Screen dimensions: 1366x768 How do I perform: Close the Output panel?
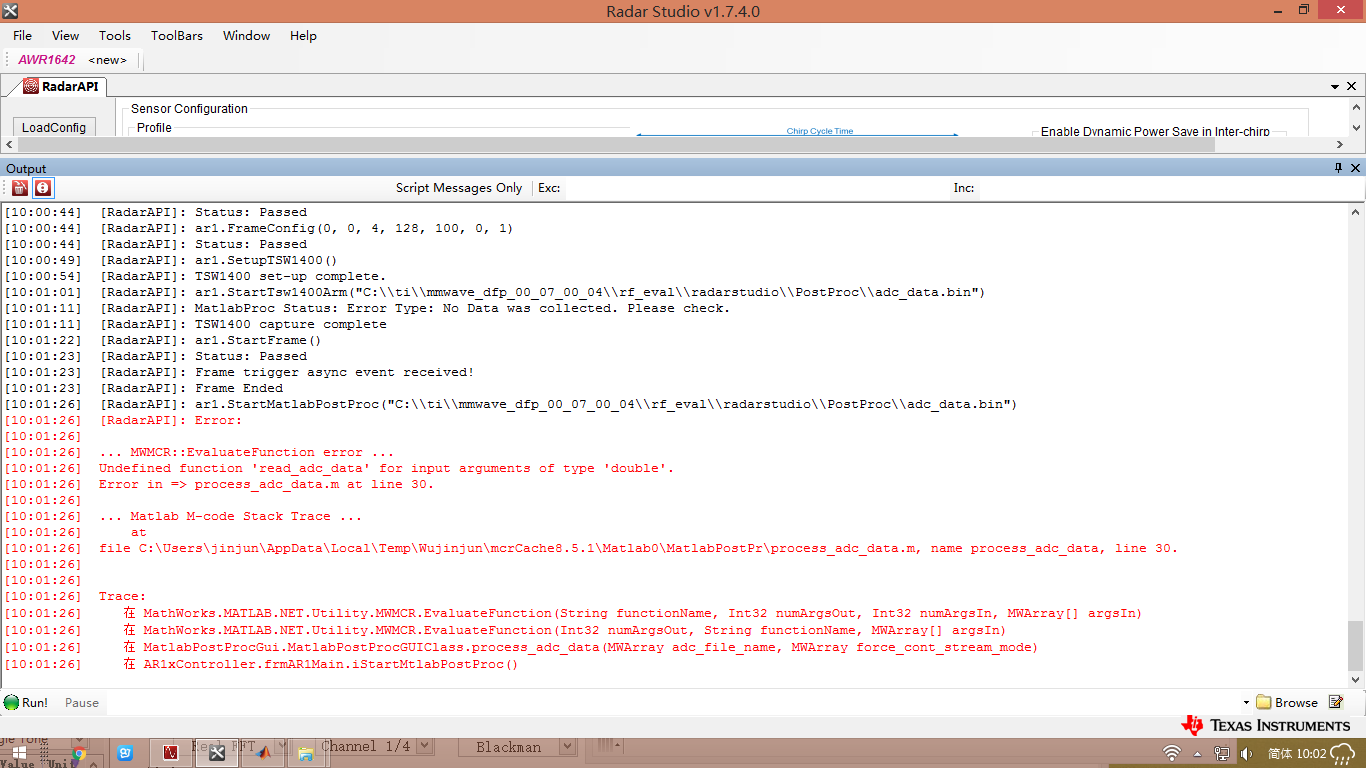pos(1355,168)
